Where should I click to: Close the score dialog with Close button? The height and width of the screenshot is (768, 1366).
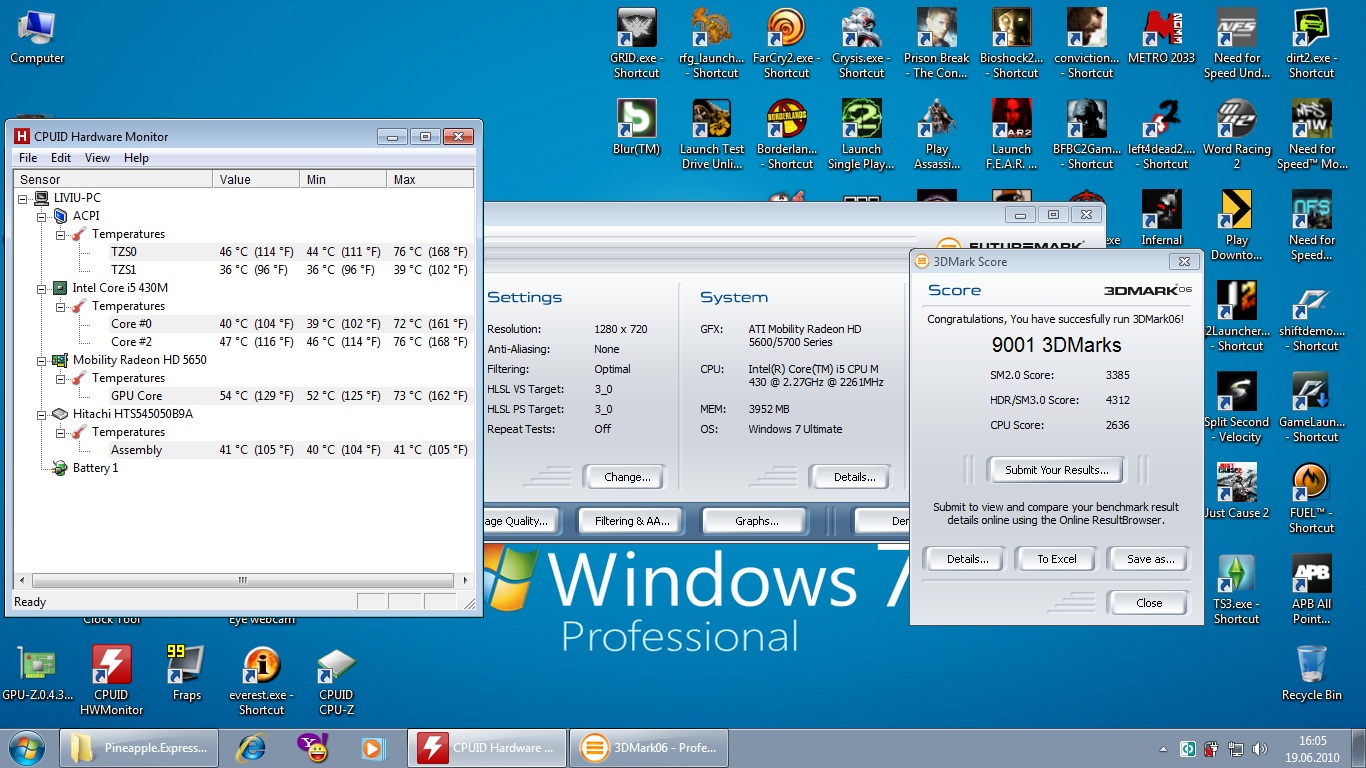(1149, 603)
